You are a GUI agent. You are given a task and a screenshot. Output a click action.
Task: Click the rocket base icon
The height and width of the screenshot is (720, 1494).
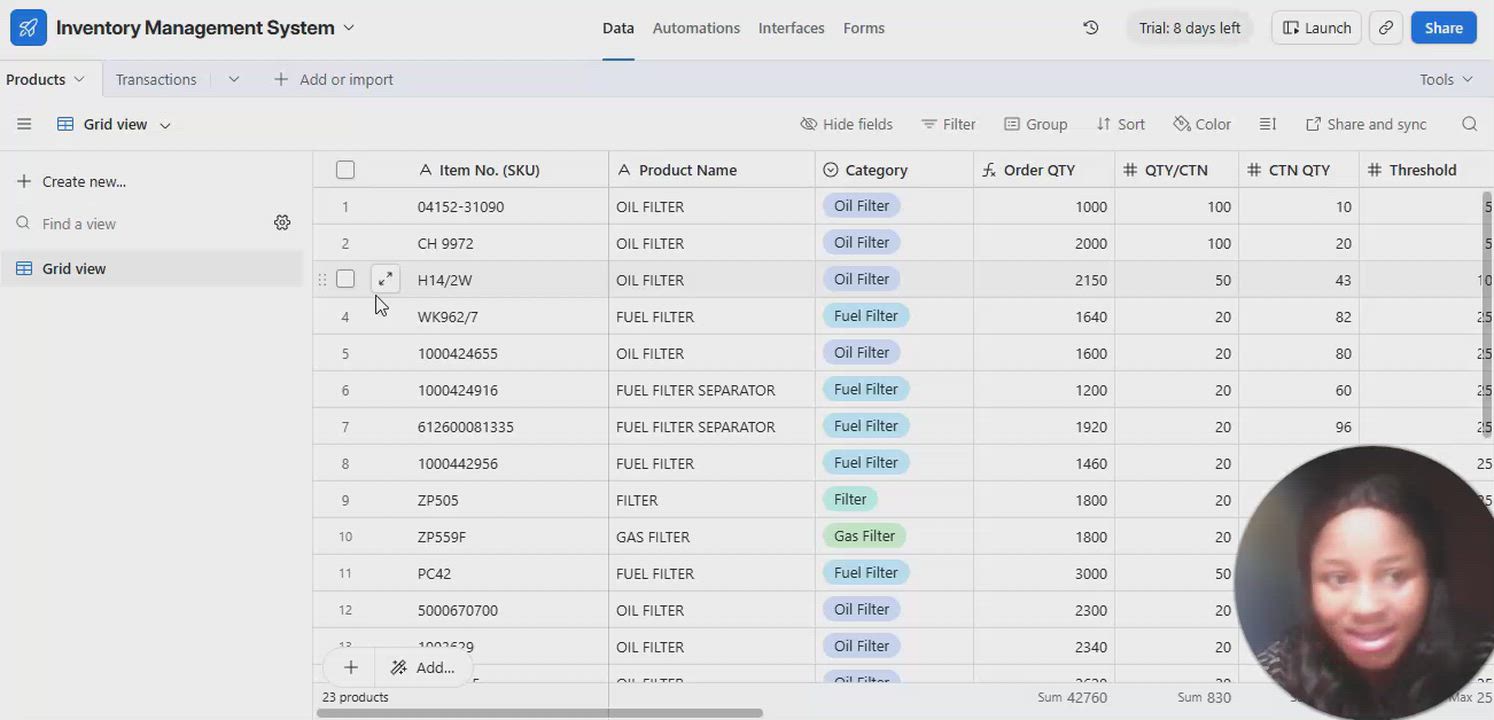28,28
